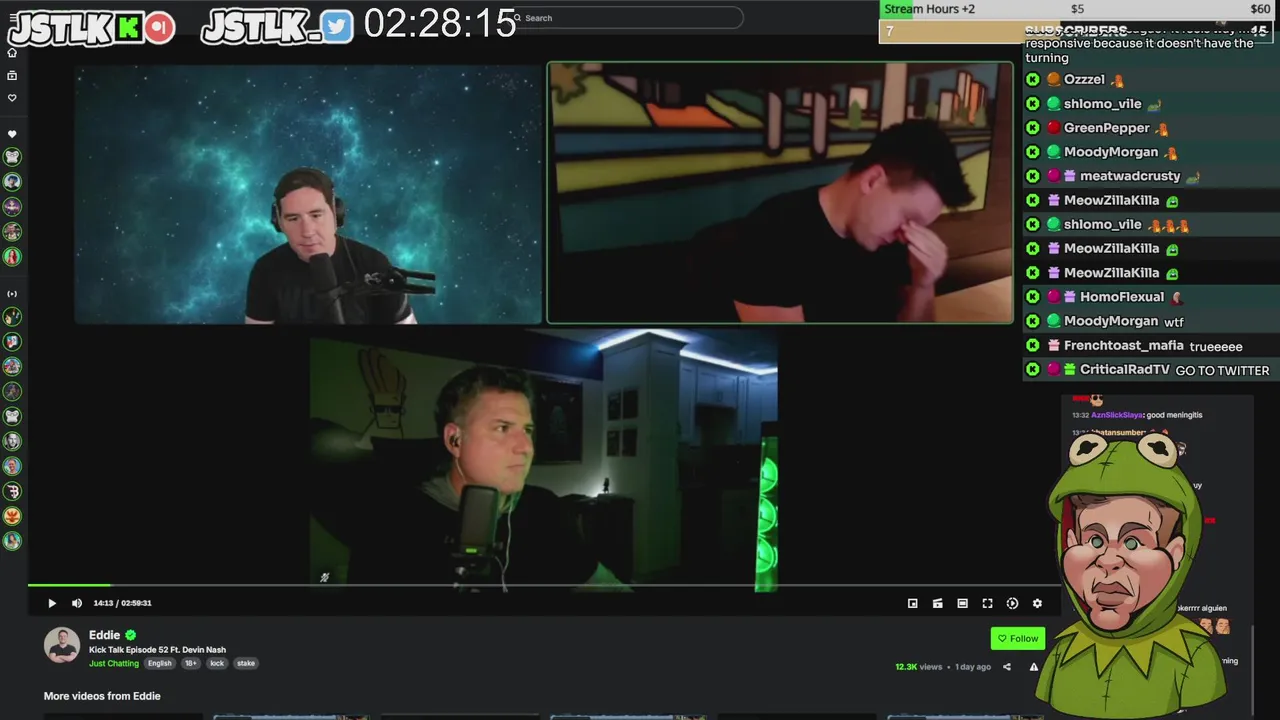The width and height of the screenshot is (1280, 720).
Task: Click chat username Frenchtoast_mafia
Action: pyautogui.click(x=1123, y=346)
